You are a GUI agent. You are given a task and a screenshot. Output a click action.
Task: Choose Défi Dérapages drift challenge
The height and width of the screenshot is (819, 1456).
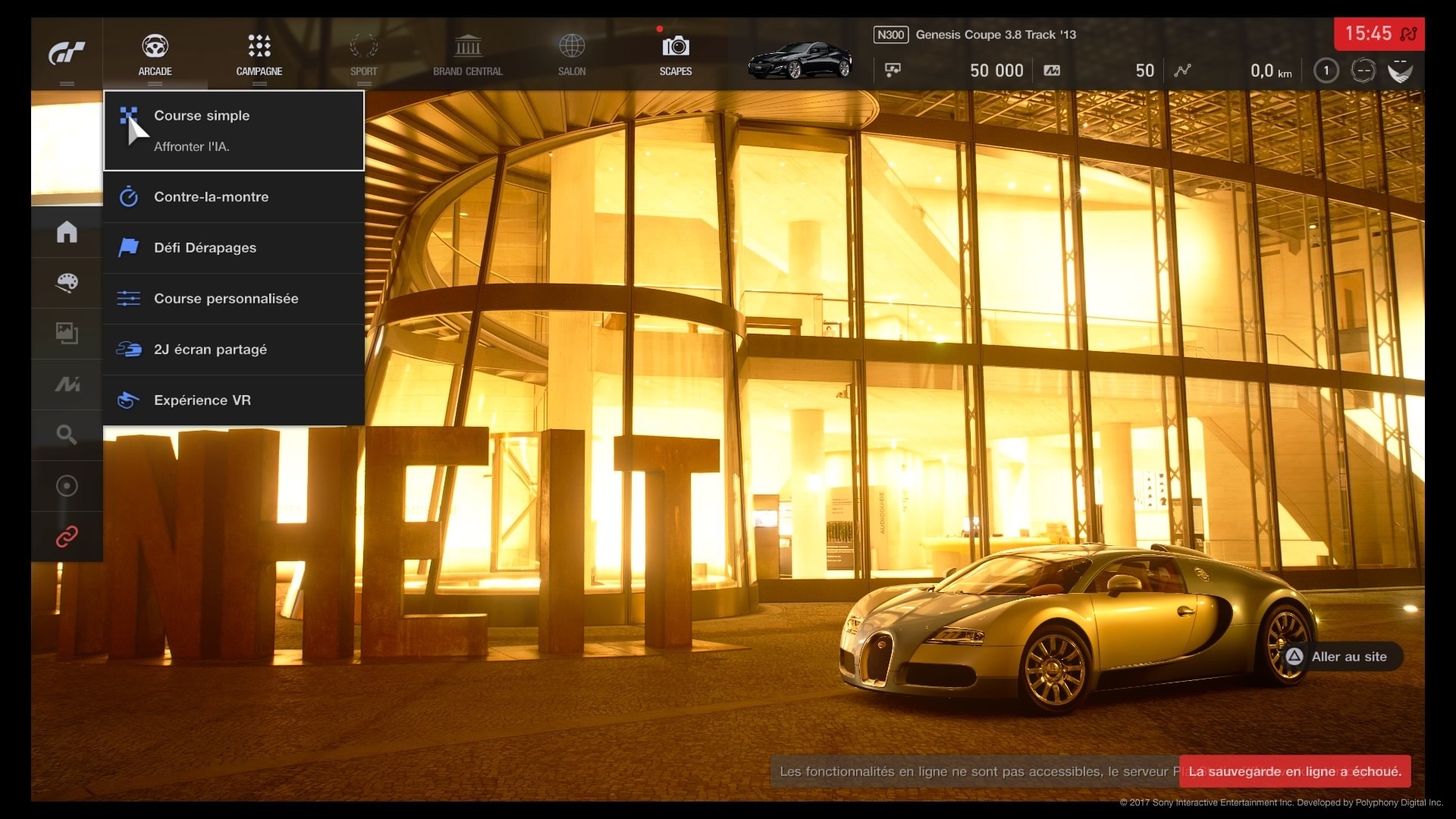(234, 247)
